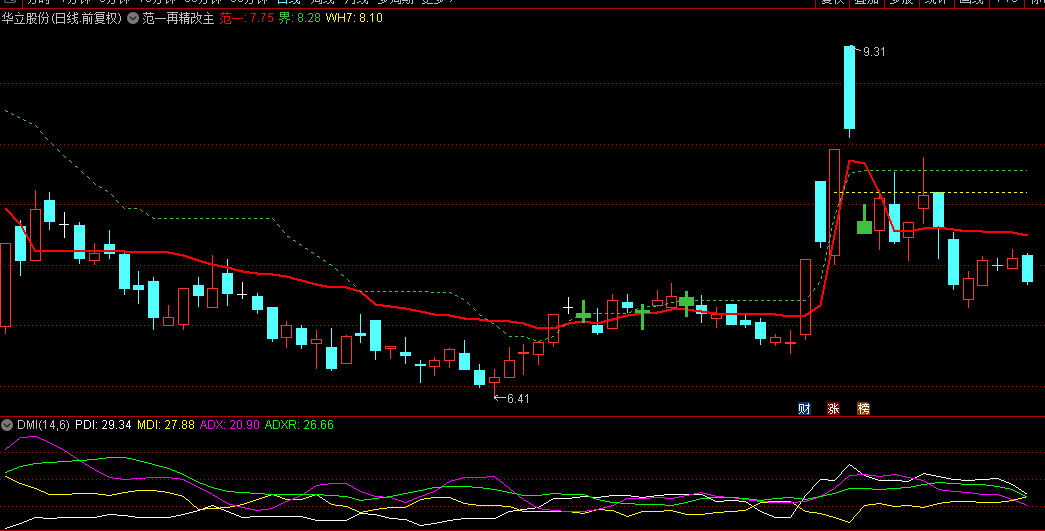Select the WH7: 8.10 yellow value
The height and width of the screenshot is (531, 1045).
354,19
